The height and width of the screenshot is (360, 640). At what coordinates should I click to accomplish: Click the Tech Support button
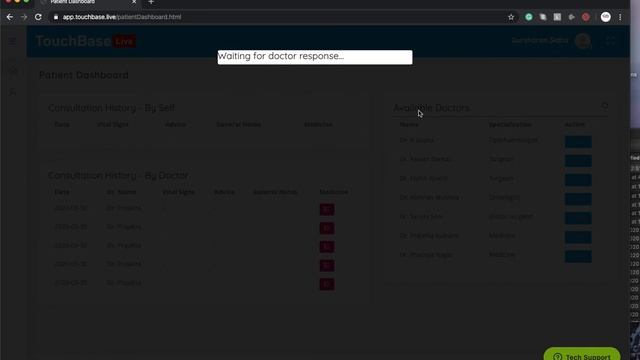coord(582,354)
